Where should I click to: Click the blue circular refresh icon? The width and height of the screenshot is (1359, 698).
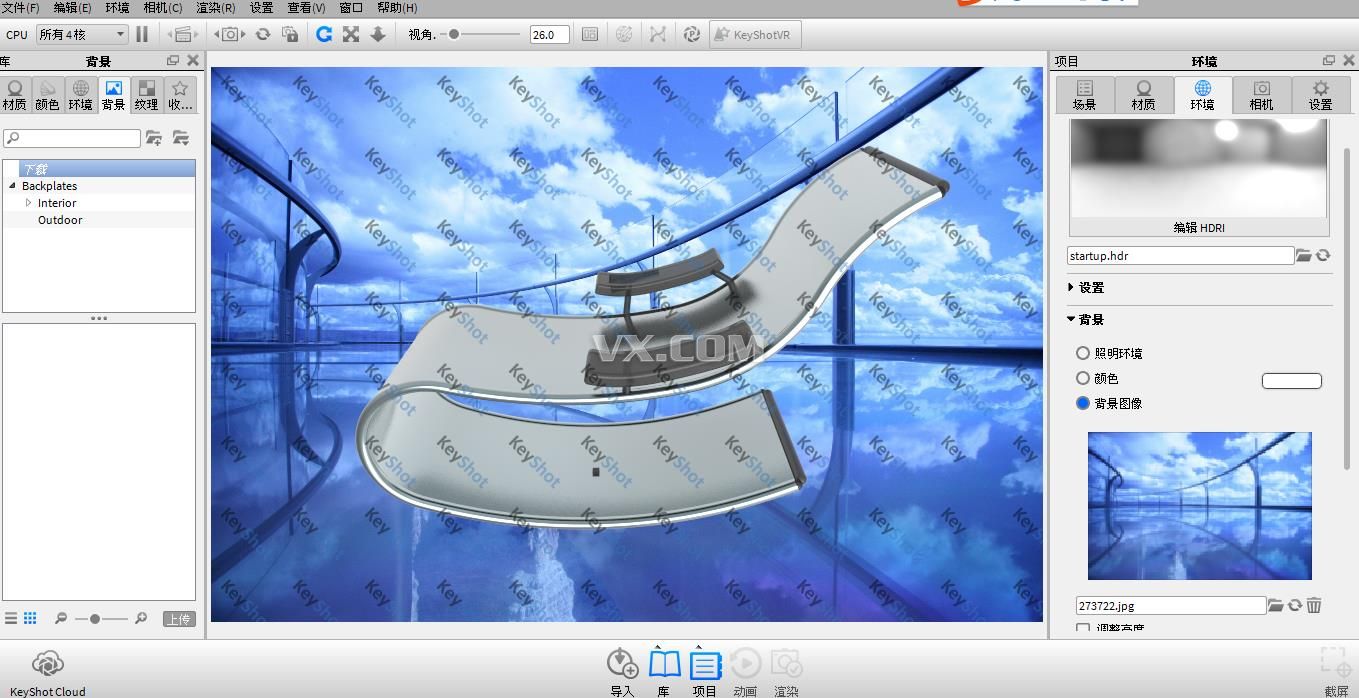[324, 34]
